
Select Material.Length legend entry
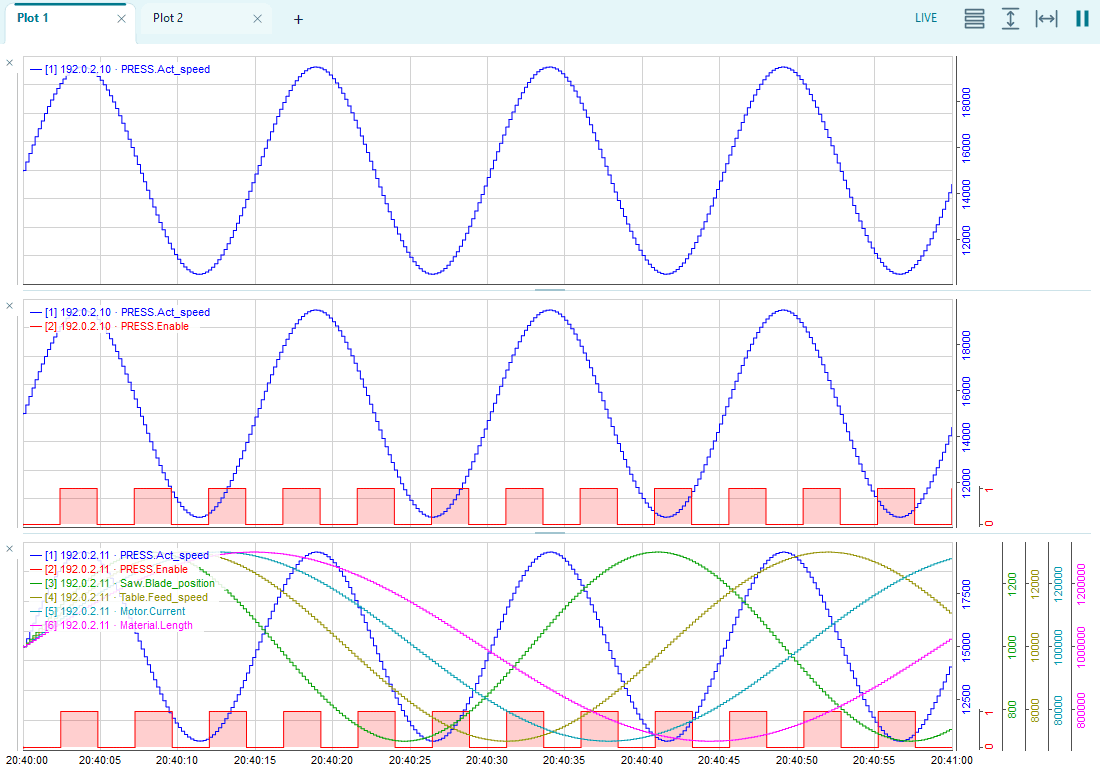[x=111, y=626]
